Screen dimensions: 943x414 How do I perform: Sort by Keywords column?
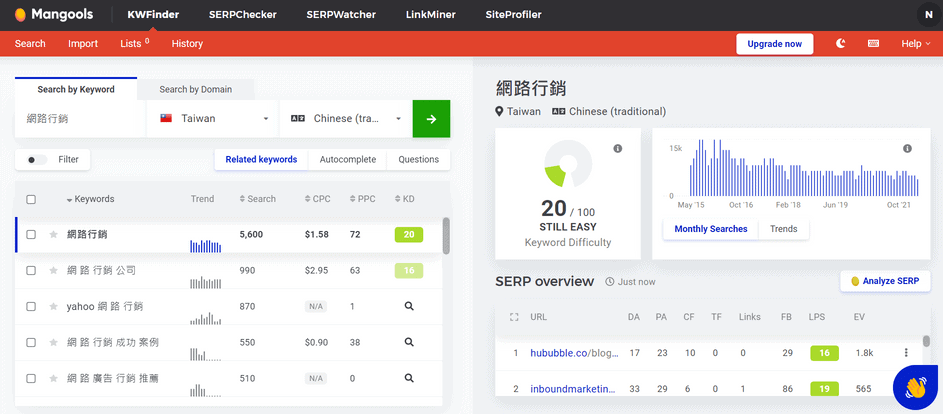tap(90, 199)
